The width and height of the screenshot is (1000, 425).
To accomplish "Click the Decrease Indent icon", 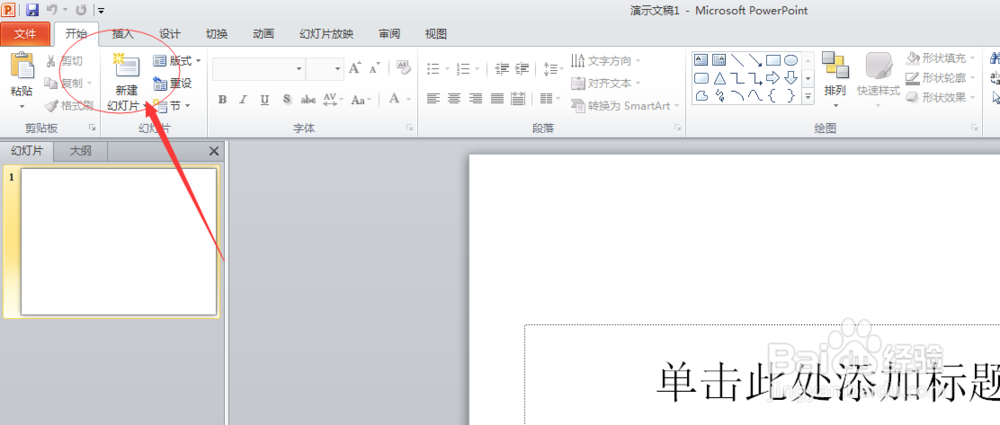I will point(502,68).
